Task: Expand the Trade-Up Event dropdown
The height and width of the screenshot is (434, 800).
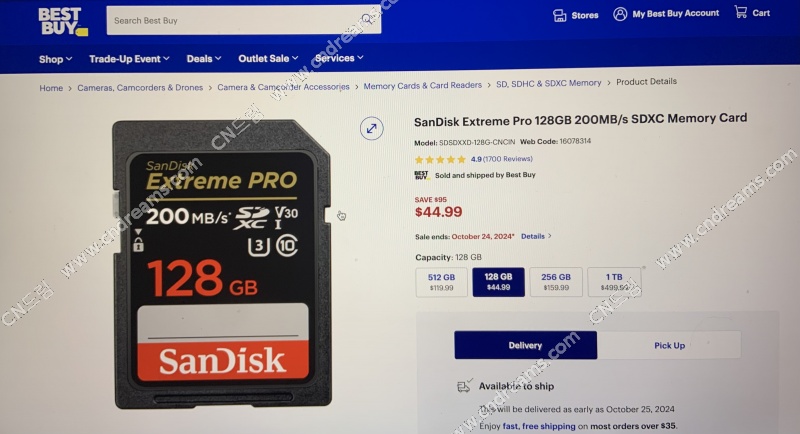Action: (129, 59)
